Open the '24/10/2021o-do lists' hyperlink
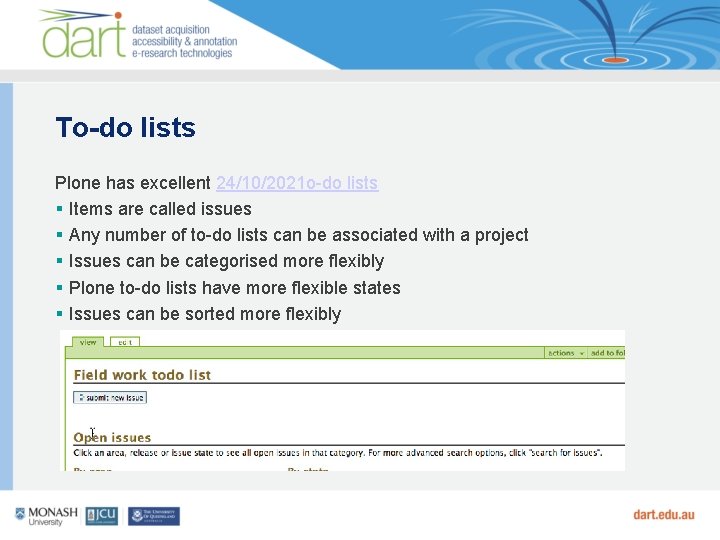The image size is (720, 540). (x=297, y=183)
